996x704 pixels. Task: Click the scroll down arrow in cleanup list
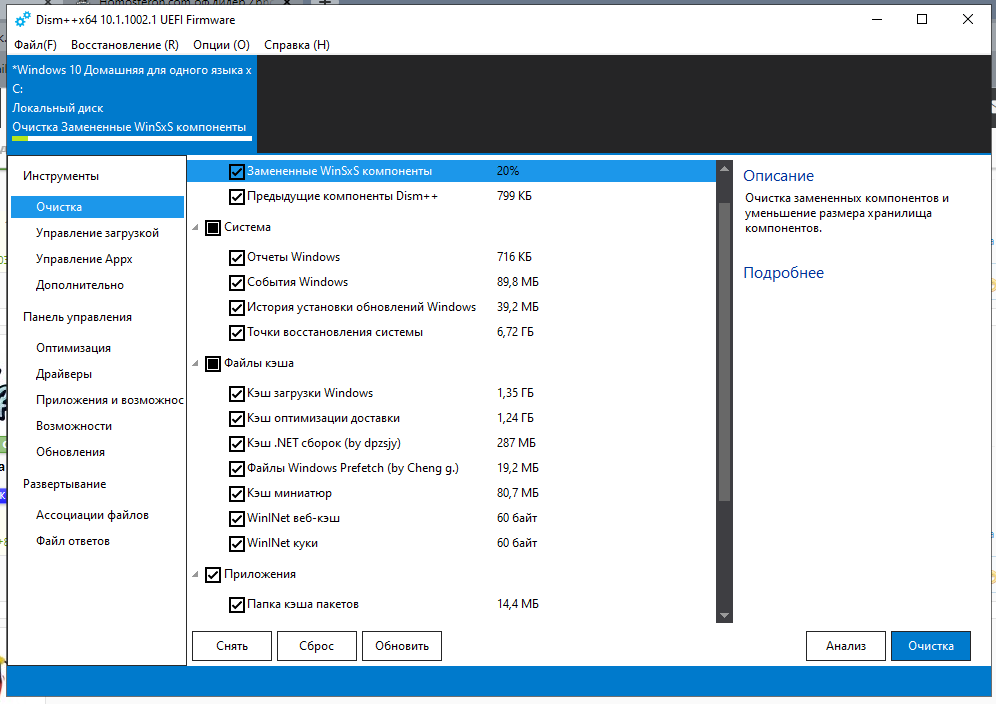pyautogui.click(x=725, y=614)
